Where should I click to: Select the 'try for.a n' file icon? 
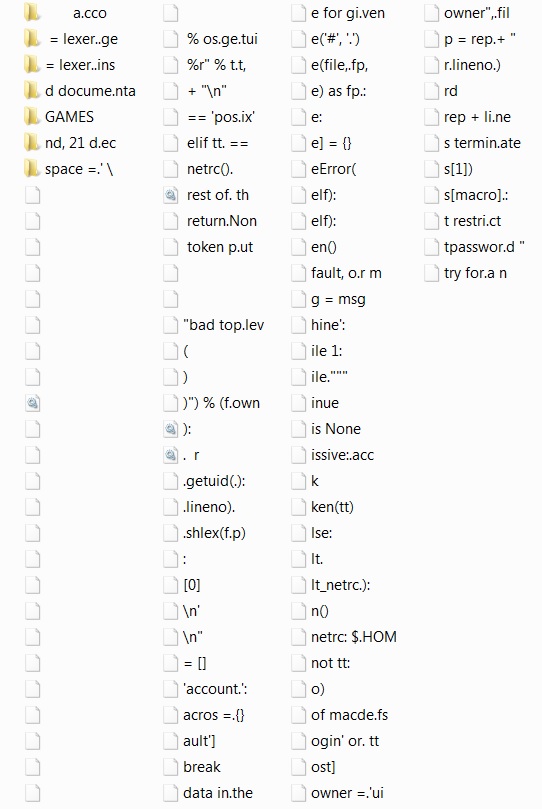pyautogui.click(x=432, y=273)
